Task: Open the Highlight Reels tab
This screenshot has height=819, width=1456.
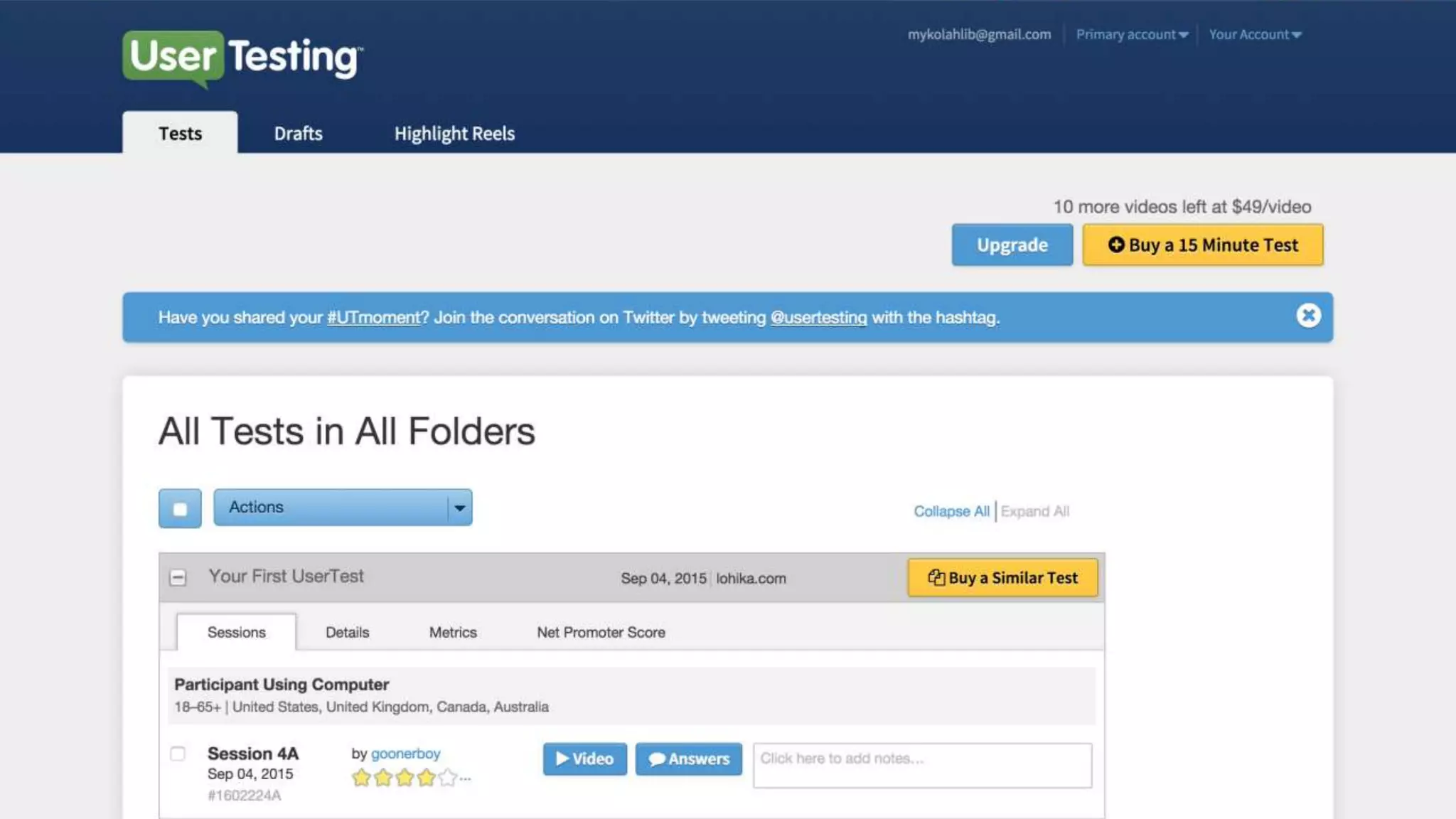Action: (454, 133)
